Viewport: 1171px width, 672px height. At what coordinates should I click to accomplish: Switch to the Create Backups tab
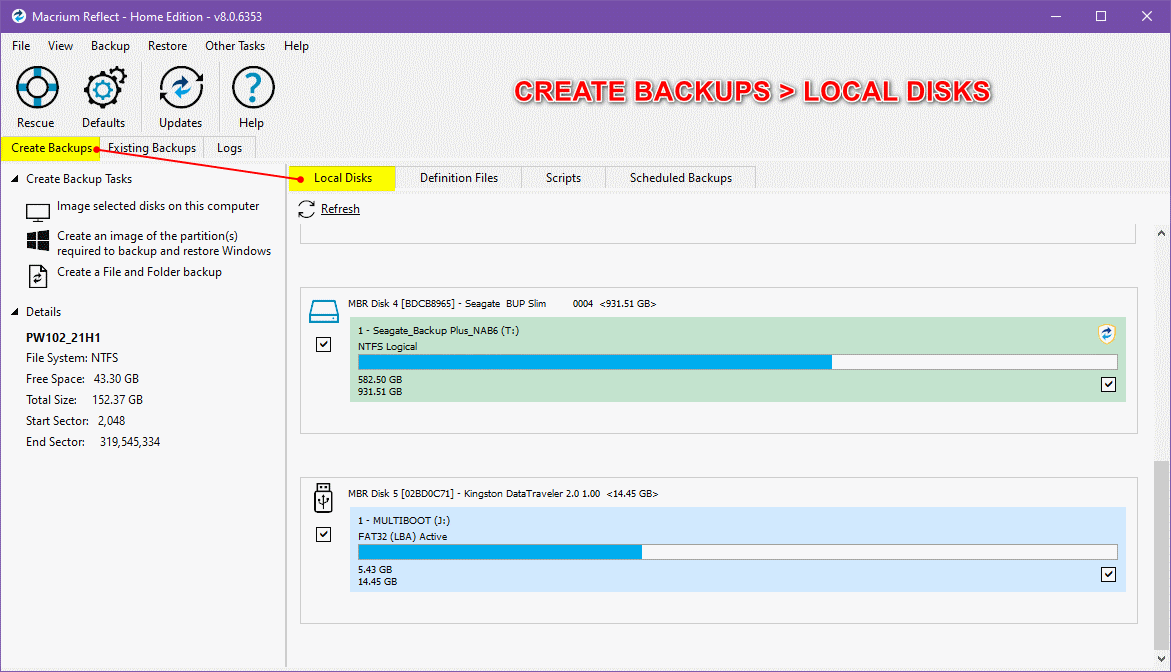coord(51,148)
